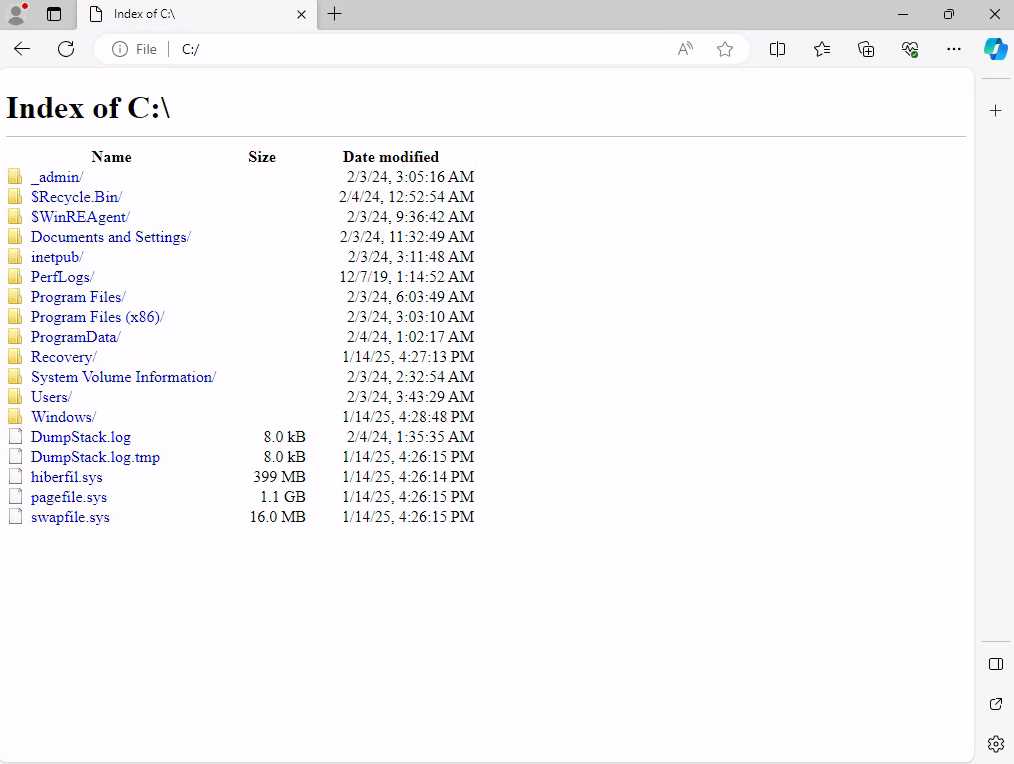
Task: Open the $WinREAgent folder
Action: [x=80, y=217]
